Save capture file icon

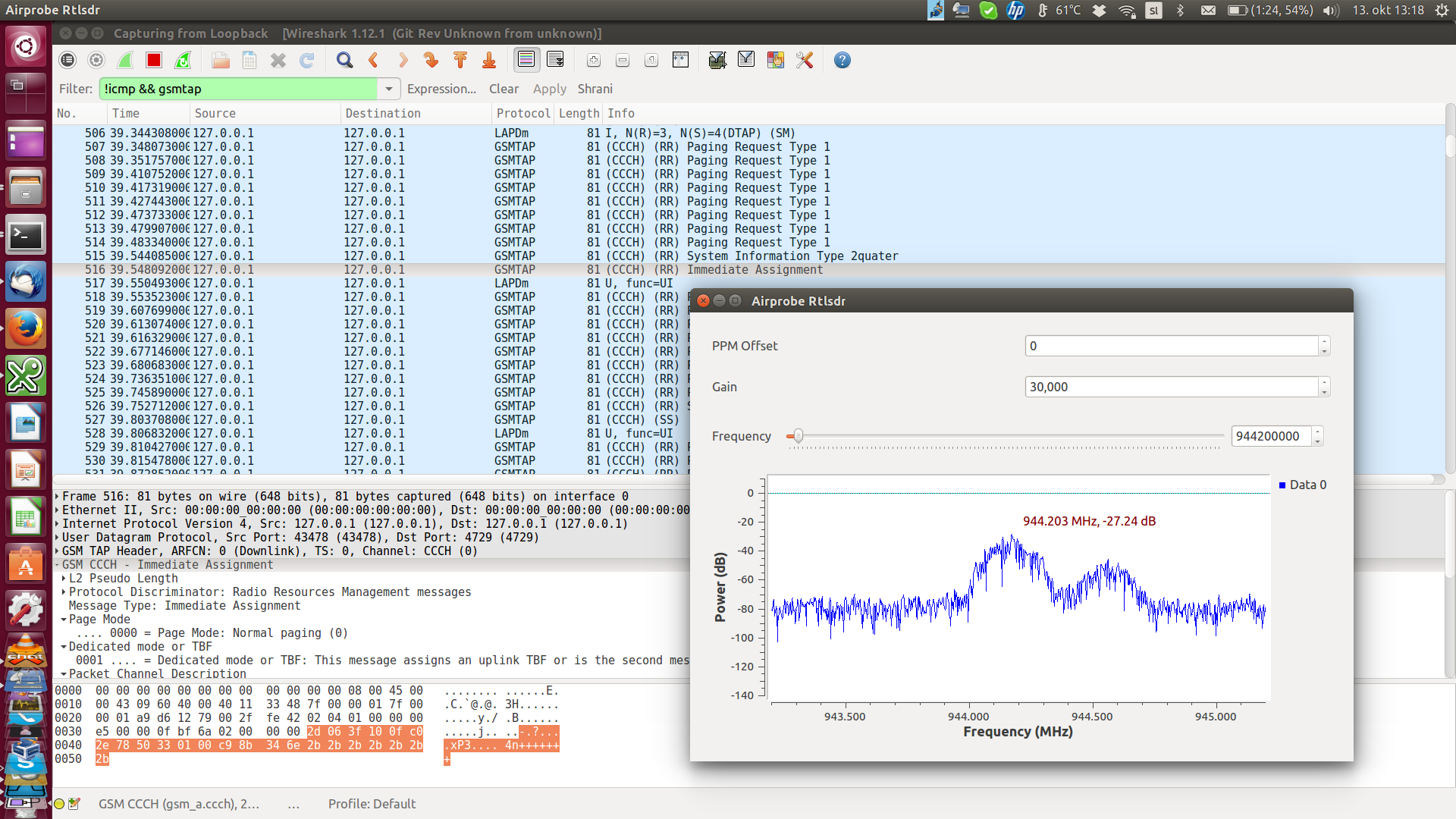[249, 60]
